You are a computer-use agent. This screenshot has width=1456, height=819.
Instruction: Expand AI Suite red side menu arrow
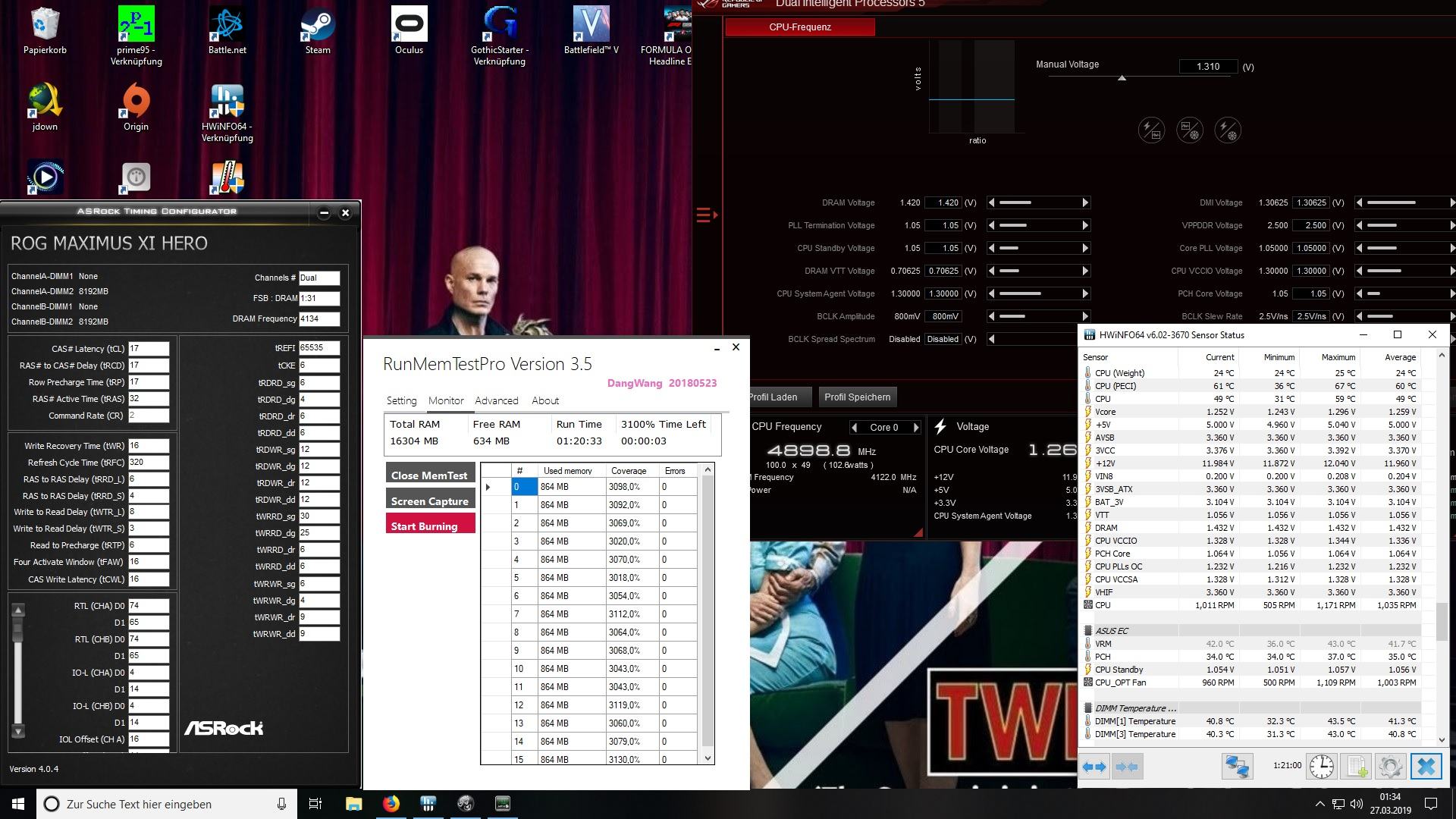pyautogui.click(x=707, y=215)
